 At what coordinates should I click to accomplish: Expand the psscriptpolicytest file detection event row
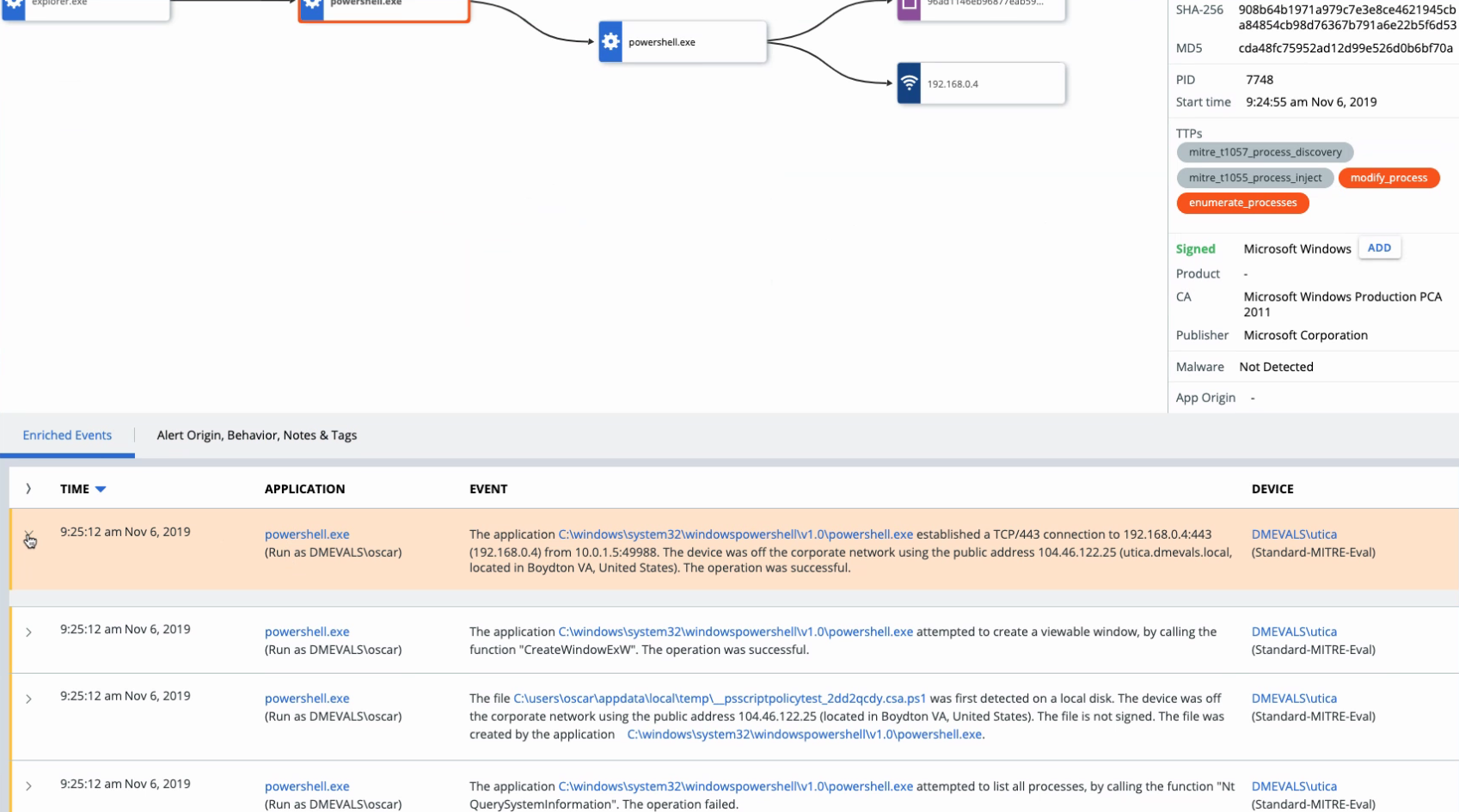(x=28, y=699)
